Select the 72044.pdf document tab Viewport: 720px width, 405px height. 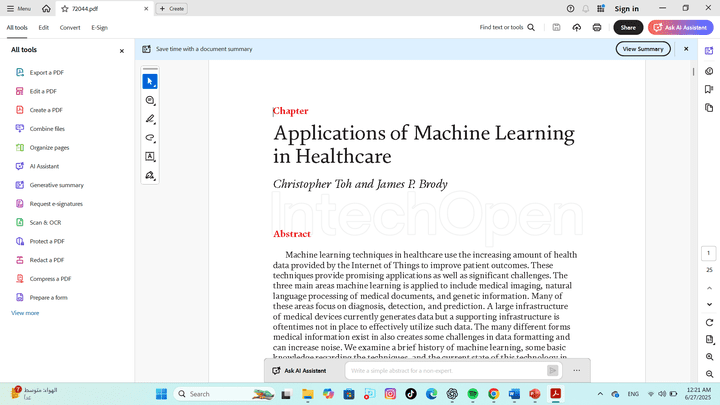[104, 9]
